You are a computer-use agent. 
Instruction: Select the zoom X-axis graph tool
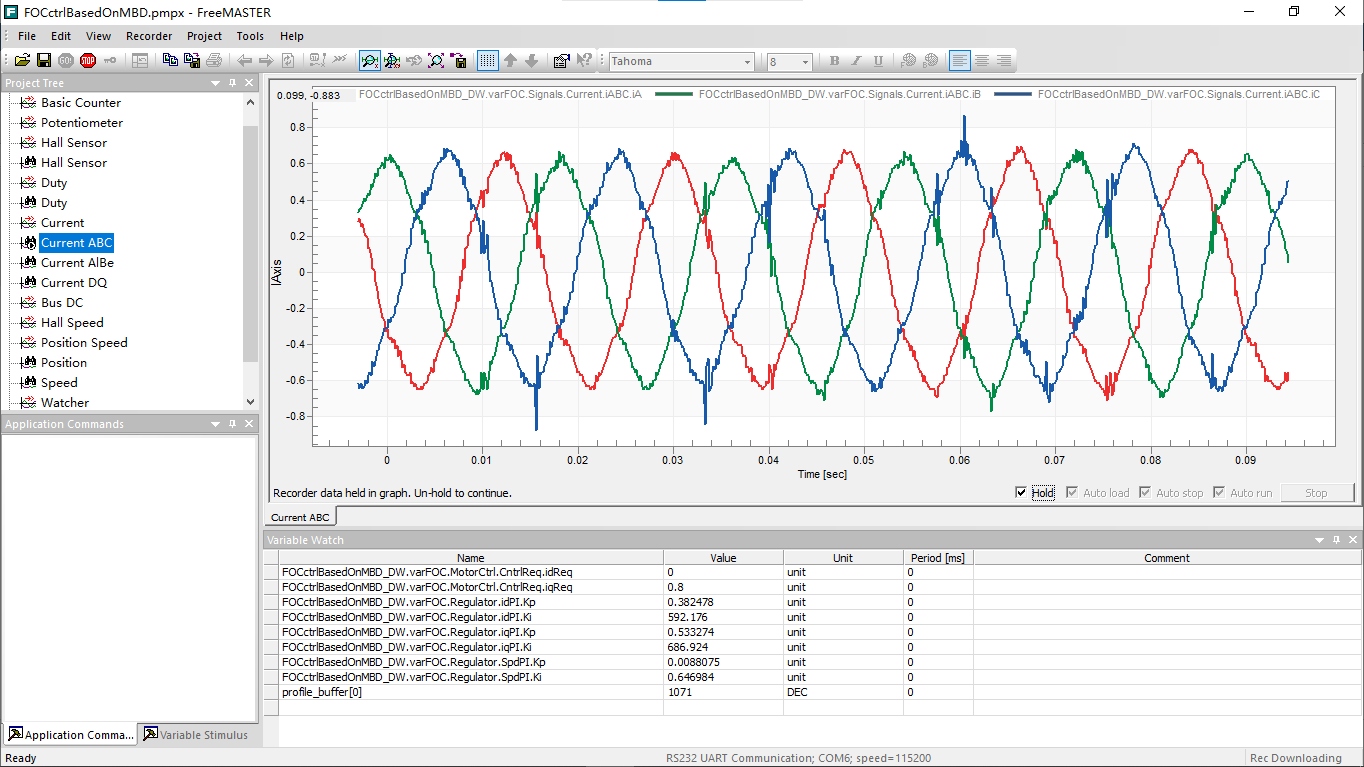pos(370,61)
